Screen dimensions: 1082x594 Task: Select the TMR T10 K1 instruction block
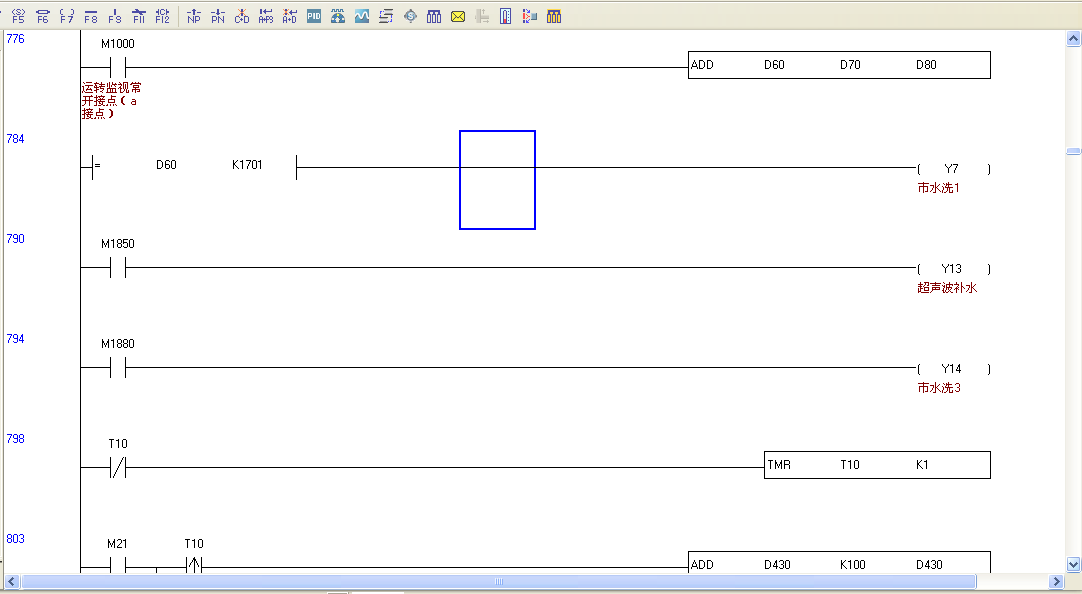(877, 465)
